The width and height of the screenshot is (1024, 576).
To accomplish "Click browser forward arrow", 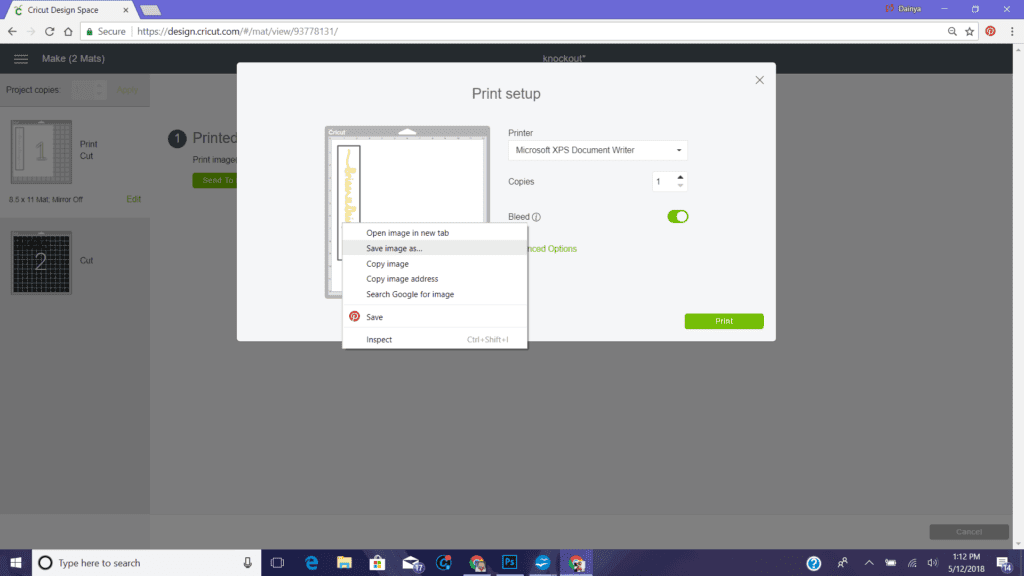I will pyautogui.click(x=31, y=31).
